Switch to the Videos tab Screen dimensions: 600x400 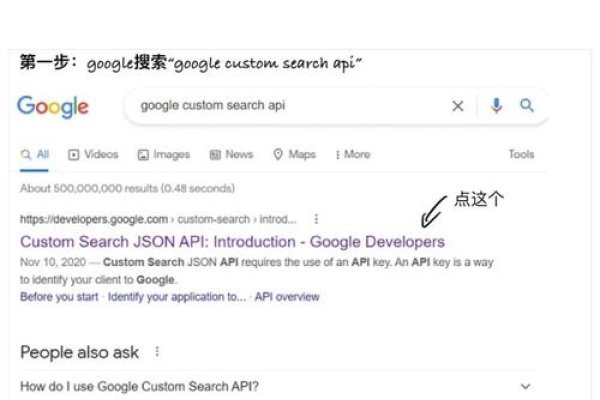click(93, 154)
